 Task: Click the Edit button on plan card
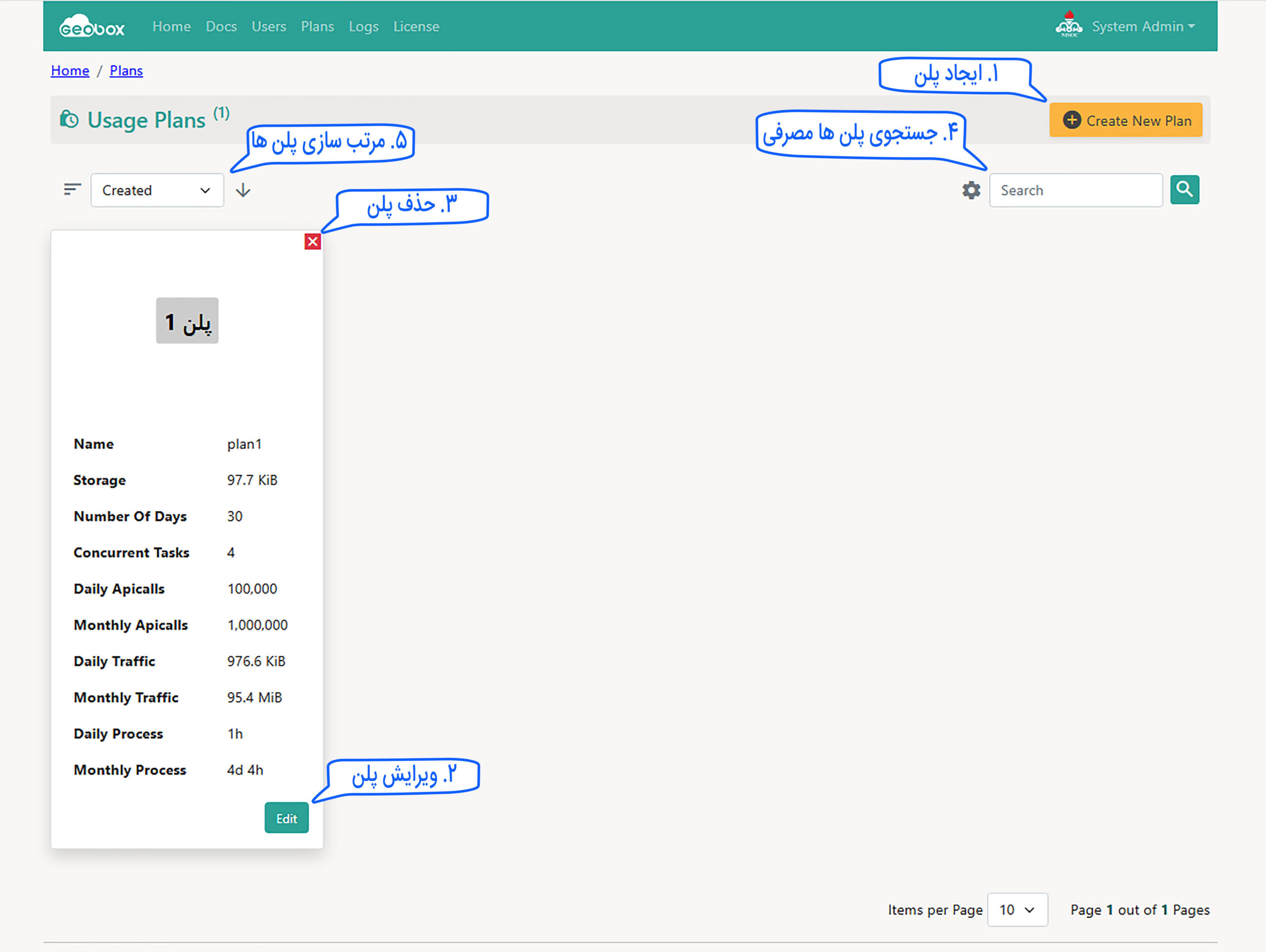click(x=286, y=818)
